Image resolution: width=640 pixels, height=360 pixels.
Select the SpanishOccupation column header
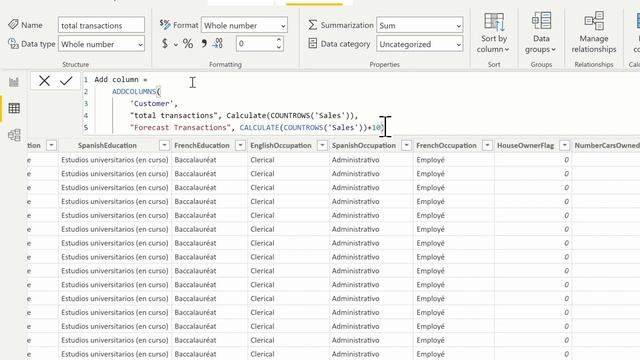(x=364, y=145)
